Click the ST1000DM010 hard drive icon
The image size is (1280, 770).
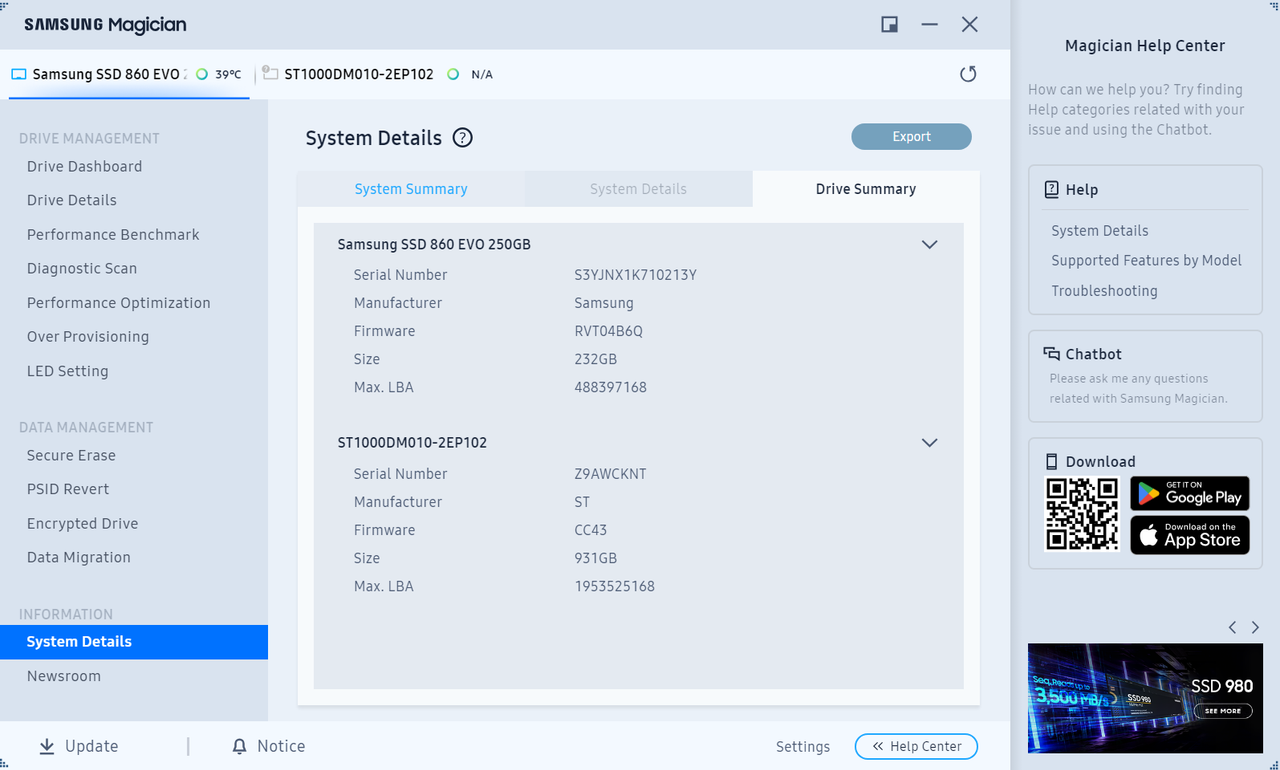(270, 74)
